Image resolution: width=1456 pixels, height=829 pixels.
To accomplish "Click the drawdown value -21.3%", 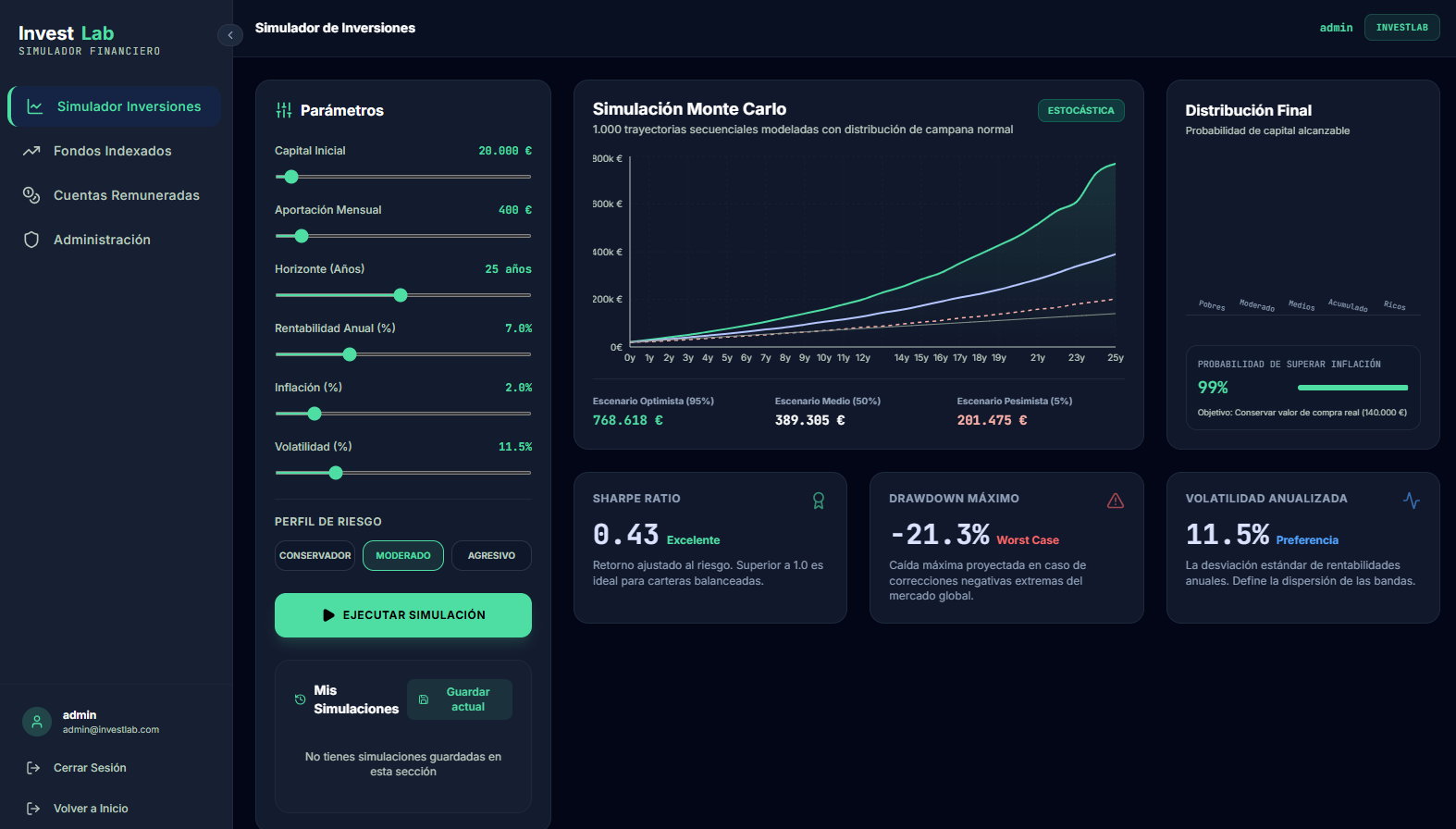I will click(x=940, y=535).
